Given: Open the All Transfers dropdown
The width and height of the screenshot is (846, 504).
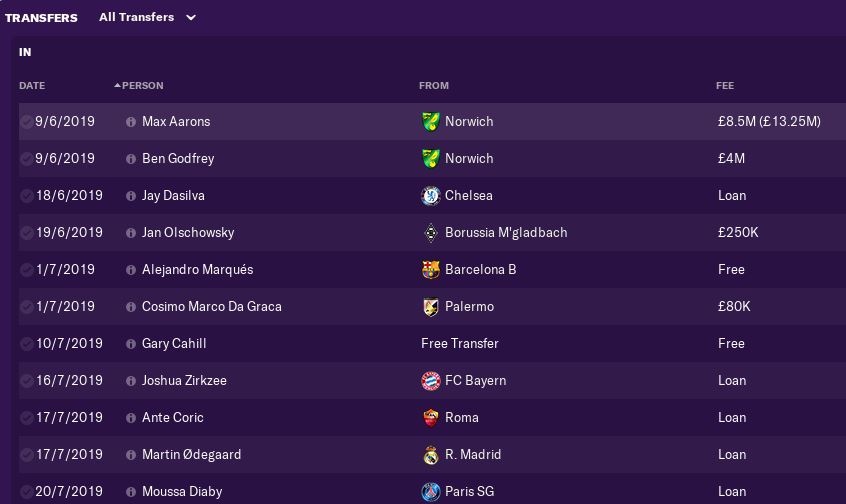Looking at the screenshot, I should coord(147,17).
